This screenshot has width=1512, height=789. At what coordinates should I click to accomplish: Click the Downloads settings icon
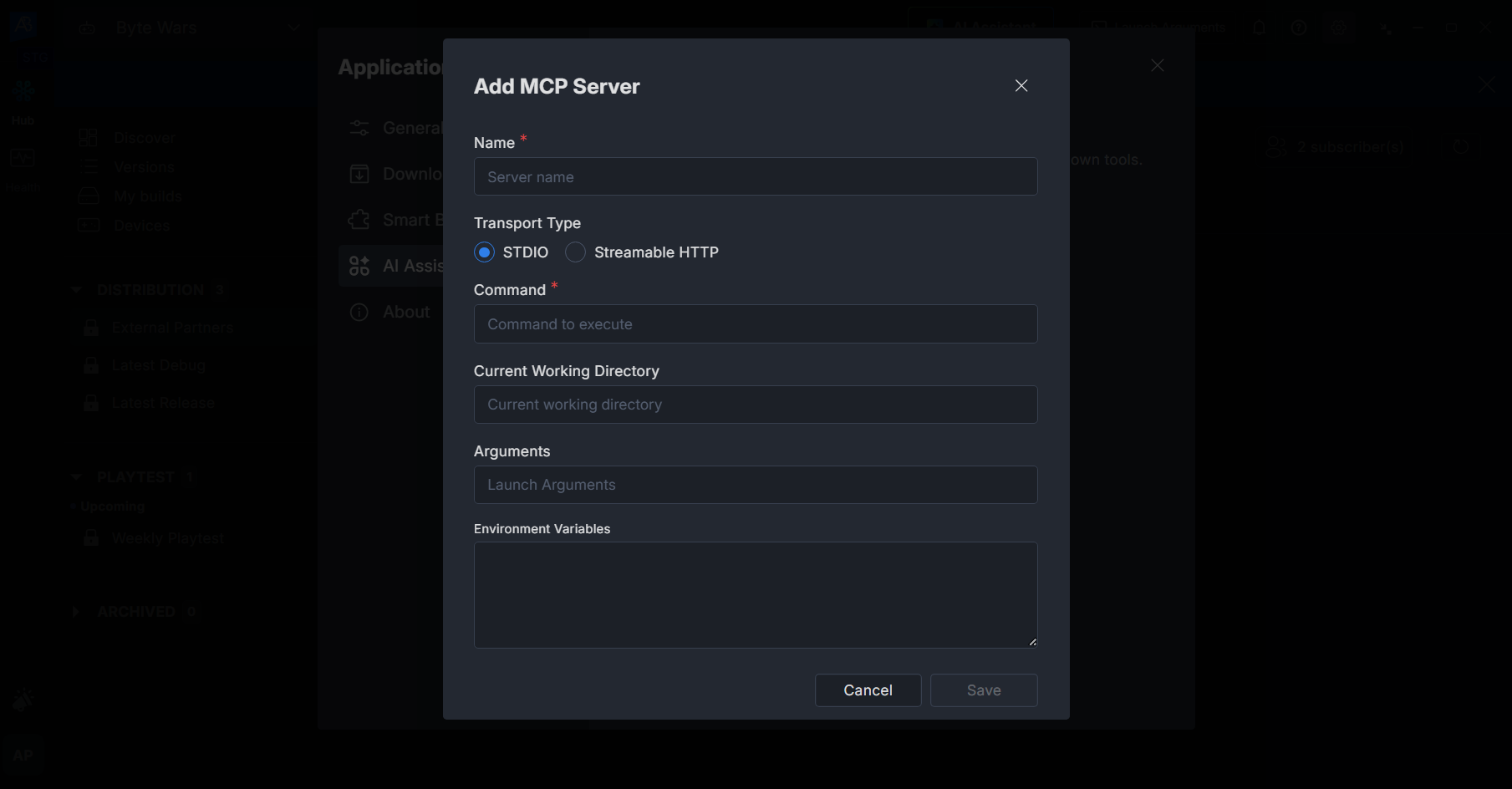click(359, 174)
